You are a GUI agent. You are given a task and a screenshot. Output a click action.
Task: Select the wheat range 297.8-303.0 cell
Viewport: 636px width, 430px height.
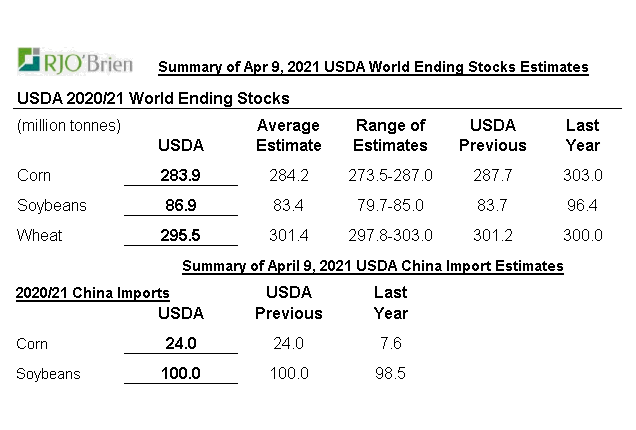coord(390,235)
